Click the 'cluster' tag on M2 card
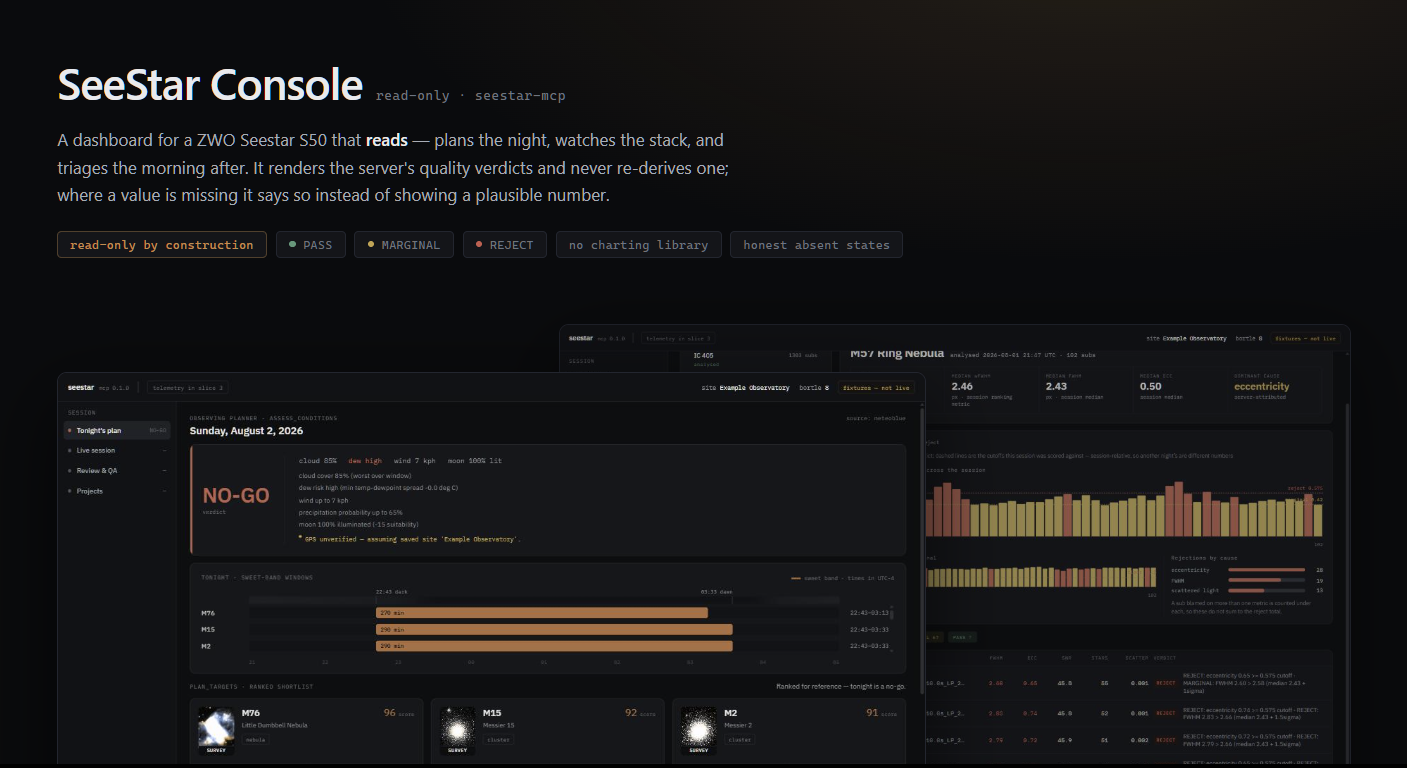 [x=740, y=740]
